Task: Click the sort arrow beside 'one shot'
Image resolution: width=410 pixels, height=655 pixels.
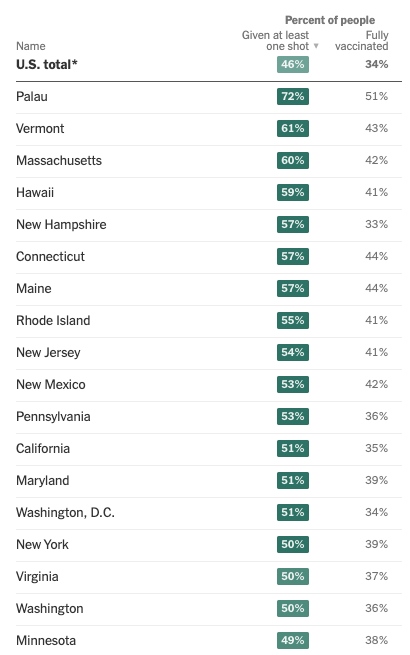Action: [x=316, y=46]
